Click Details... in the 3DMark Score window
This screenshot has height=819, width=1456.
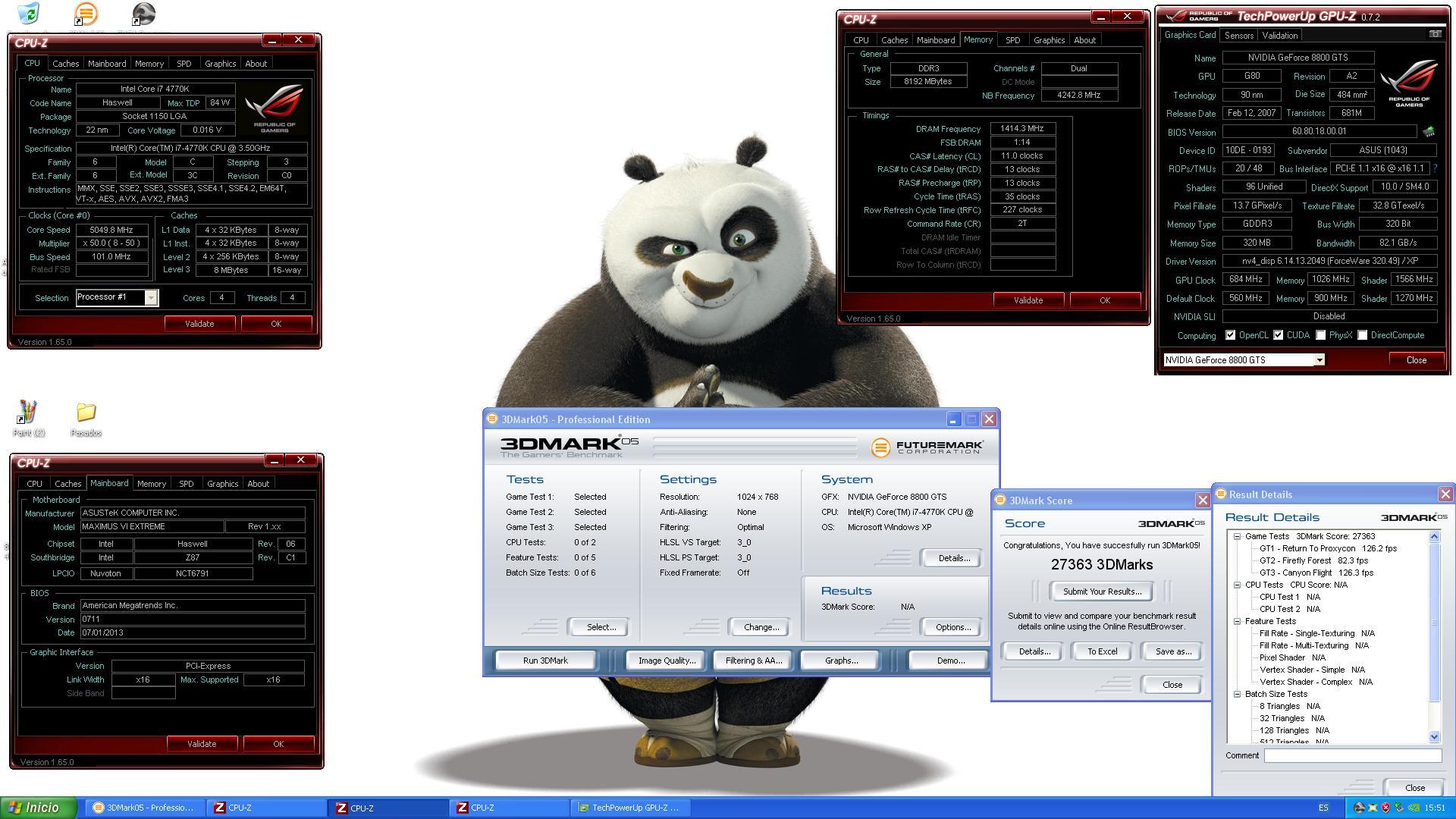1034,651
